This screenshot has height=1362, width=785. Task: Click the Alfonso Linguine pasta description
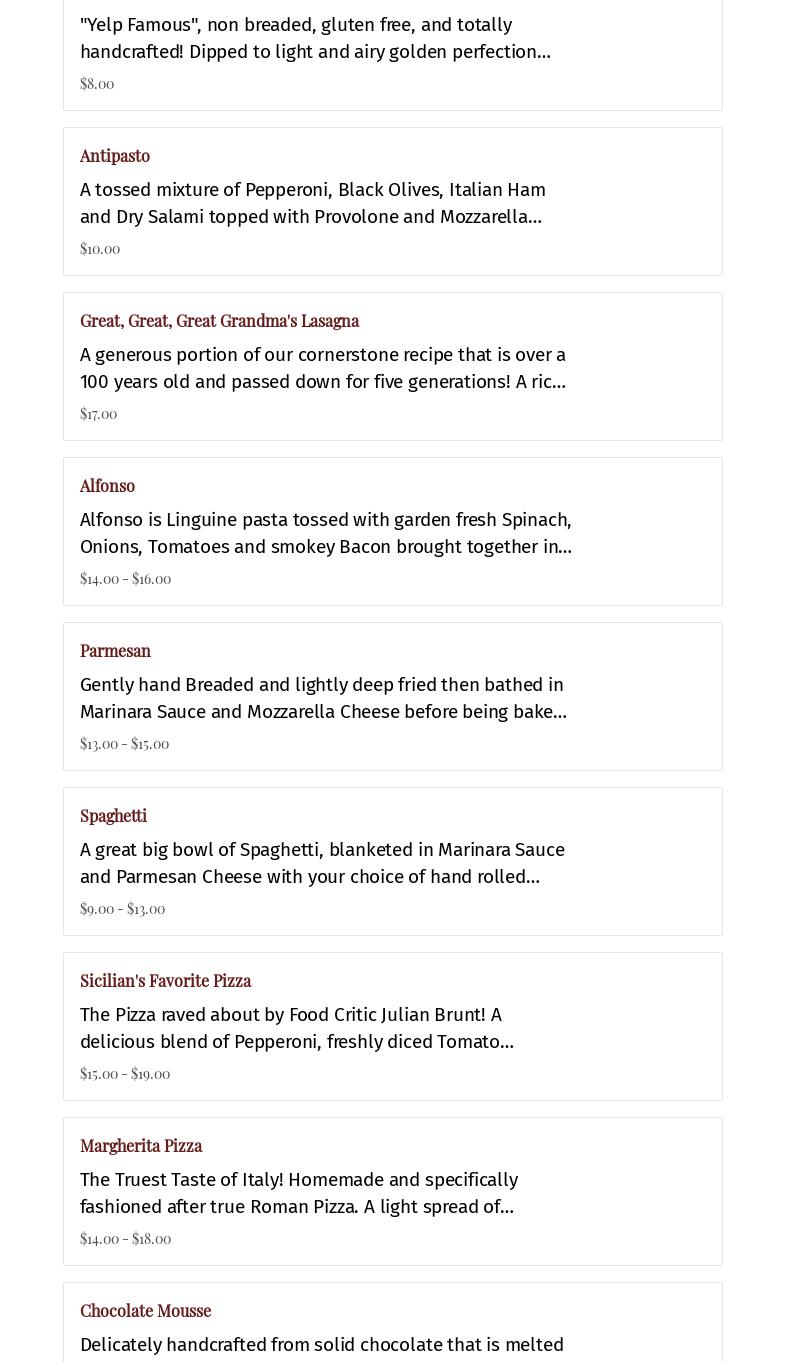click(x=326, y=533)
